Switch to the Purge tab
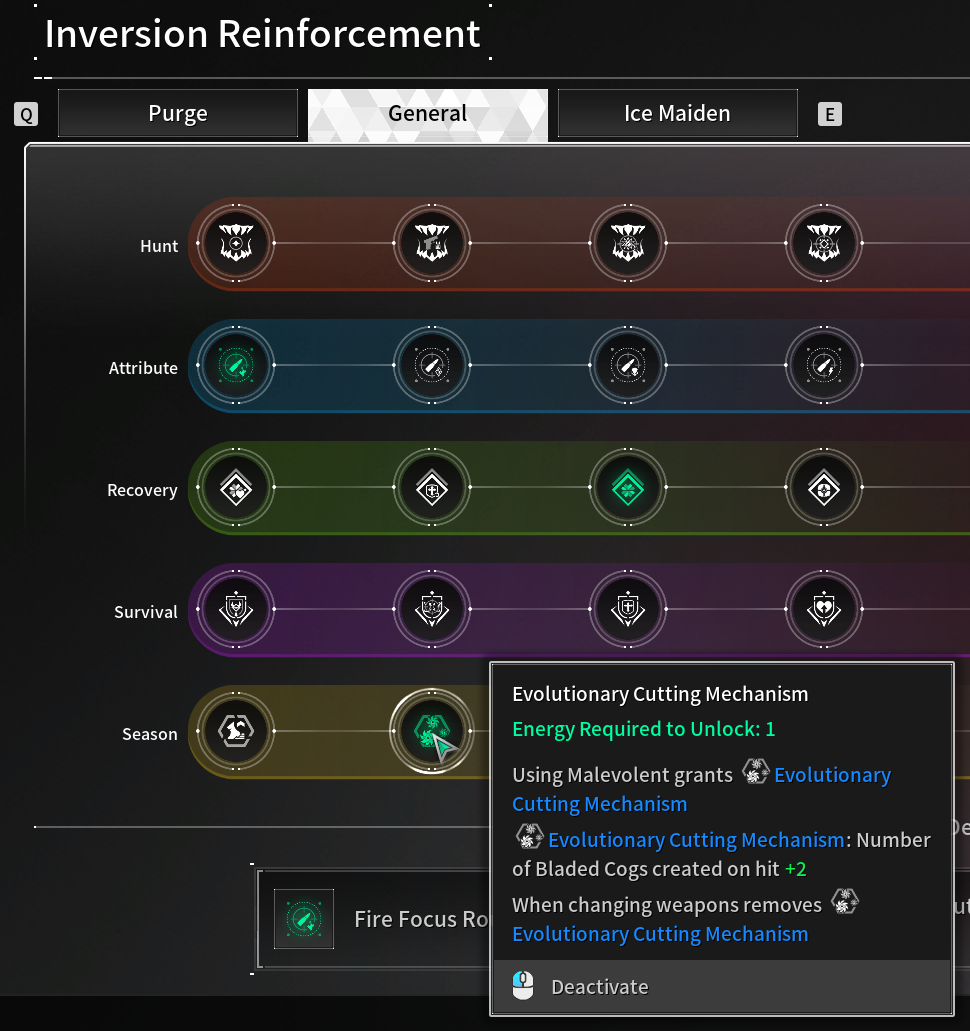 (x=178, y=113)
